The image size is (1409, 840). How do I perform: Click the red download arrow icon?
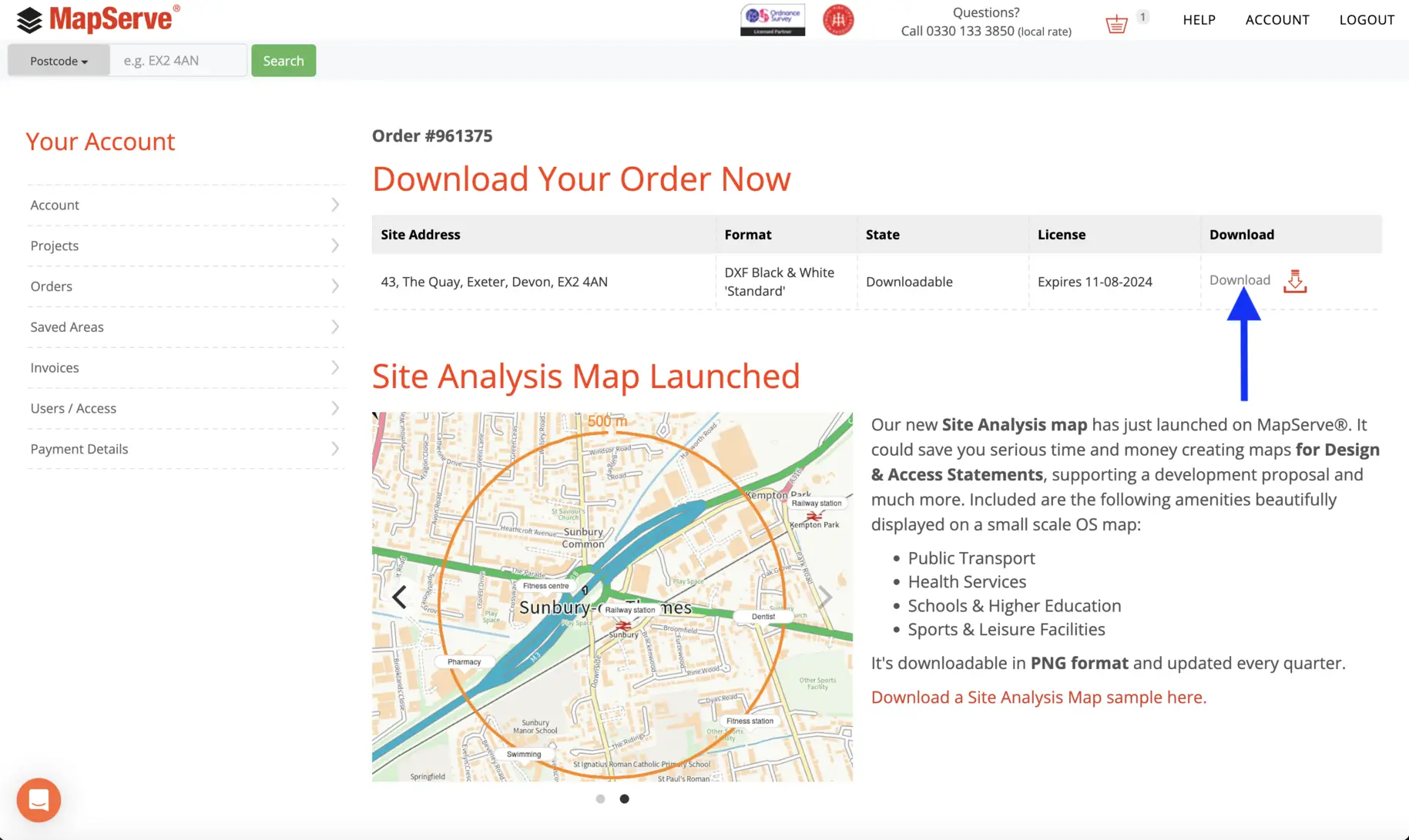tap(1295, 281)
